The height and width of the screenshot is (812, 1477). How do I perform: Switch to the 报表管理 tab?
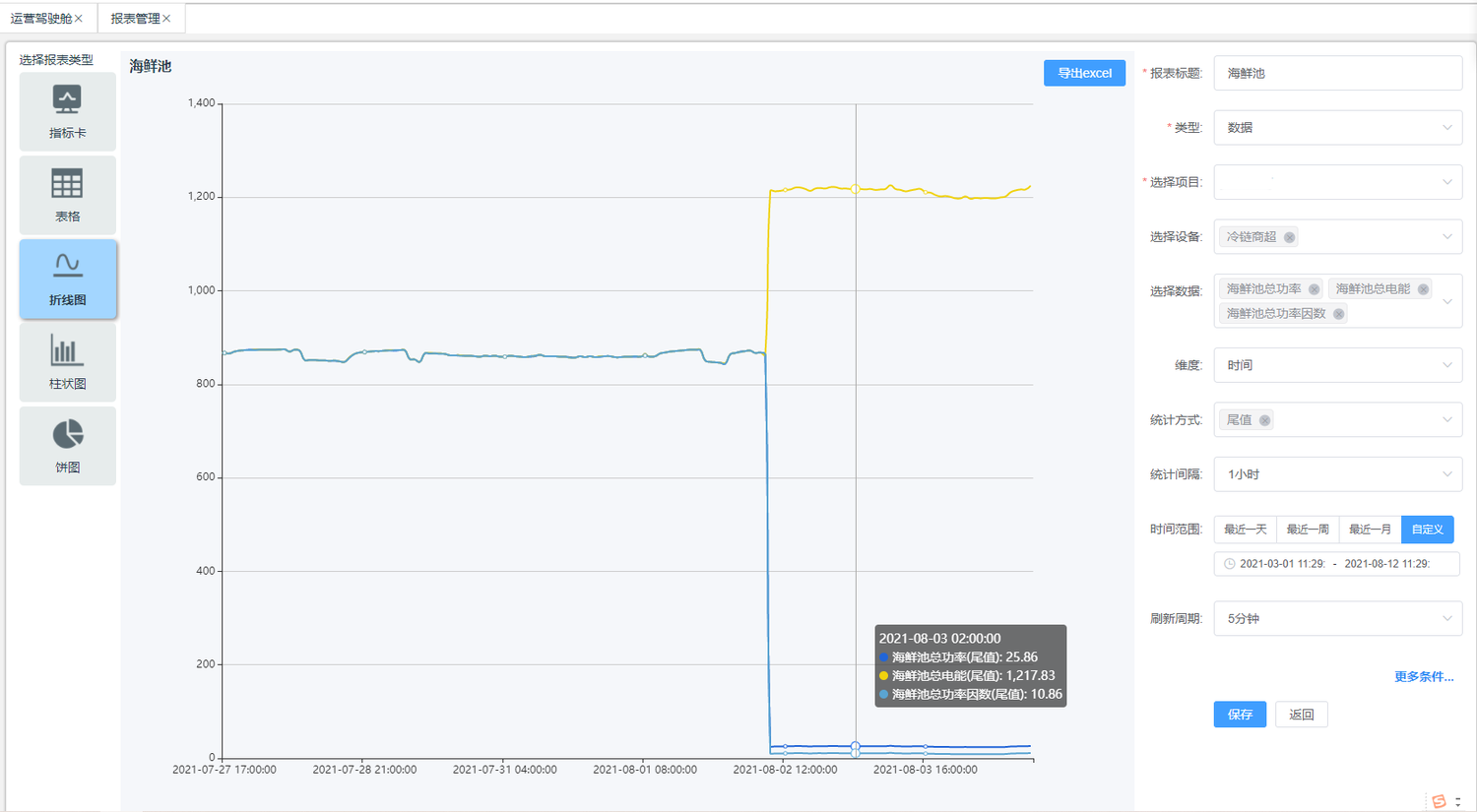click(135, 19)
